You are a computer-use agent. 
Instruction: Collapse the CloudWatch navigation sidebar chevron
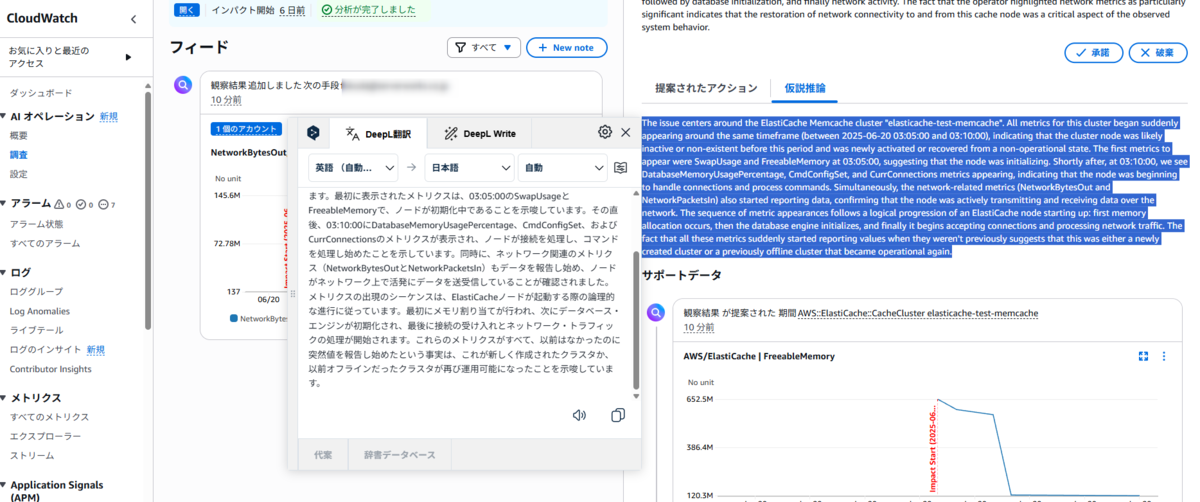point(134,19)
